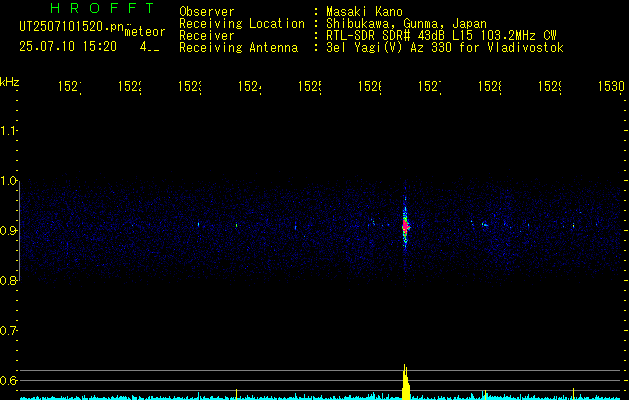Image resolution: width=629 pixels, height=400 pixels.
Task: Select the timestamp 25.07.10 15:20
Action: 68,47
